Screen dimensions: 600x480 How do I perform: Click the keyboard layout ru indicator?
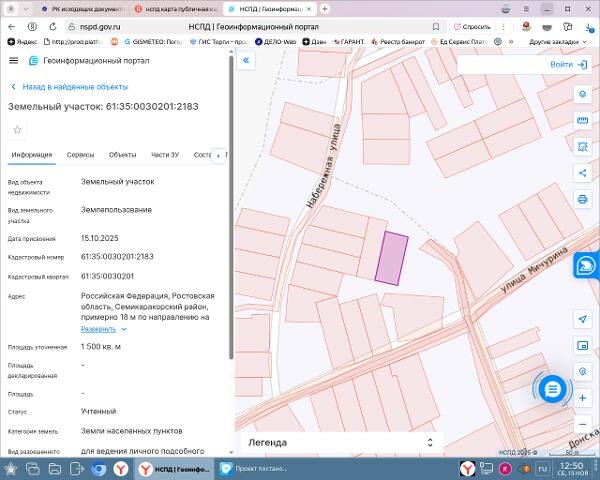pyautogui.click(x=543, y=469)
